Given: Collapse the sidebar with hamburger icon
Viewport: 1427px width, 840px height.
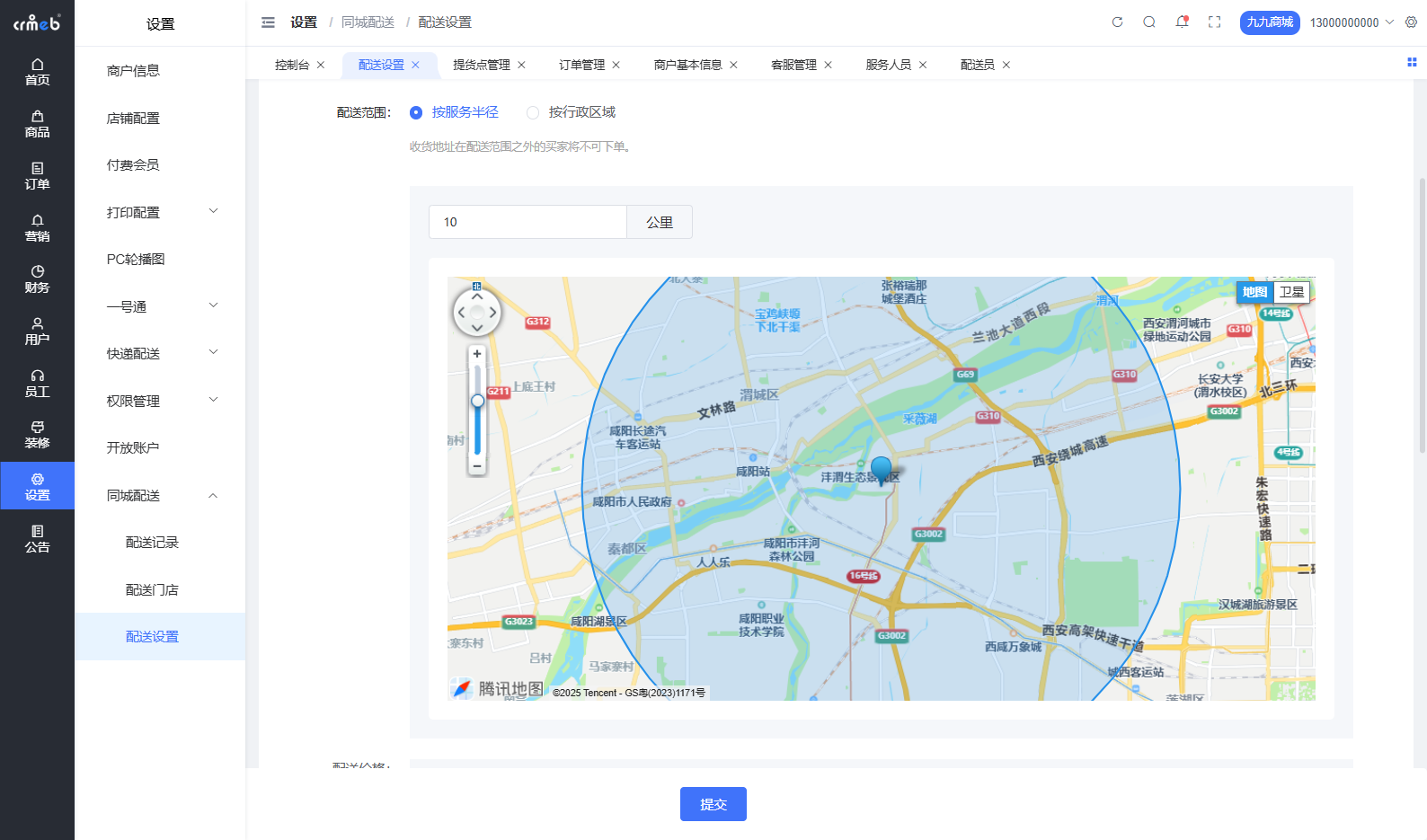Looking at the screenshot, I should pyautogui.click(x=268, y=22).
